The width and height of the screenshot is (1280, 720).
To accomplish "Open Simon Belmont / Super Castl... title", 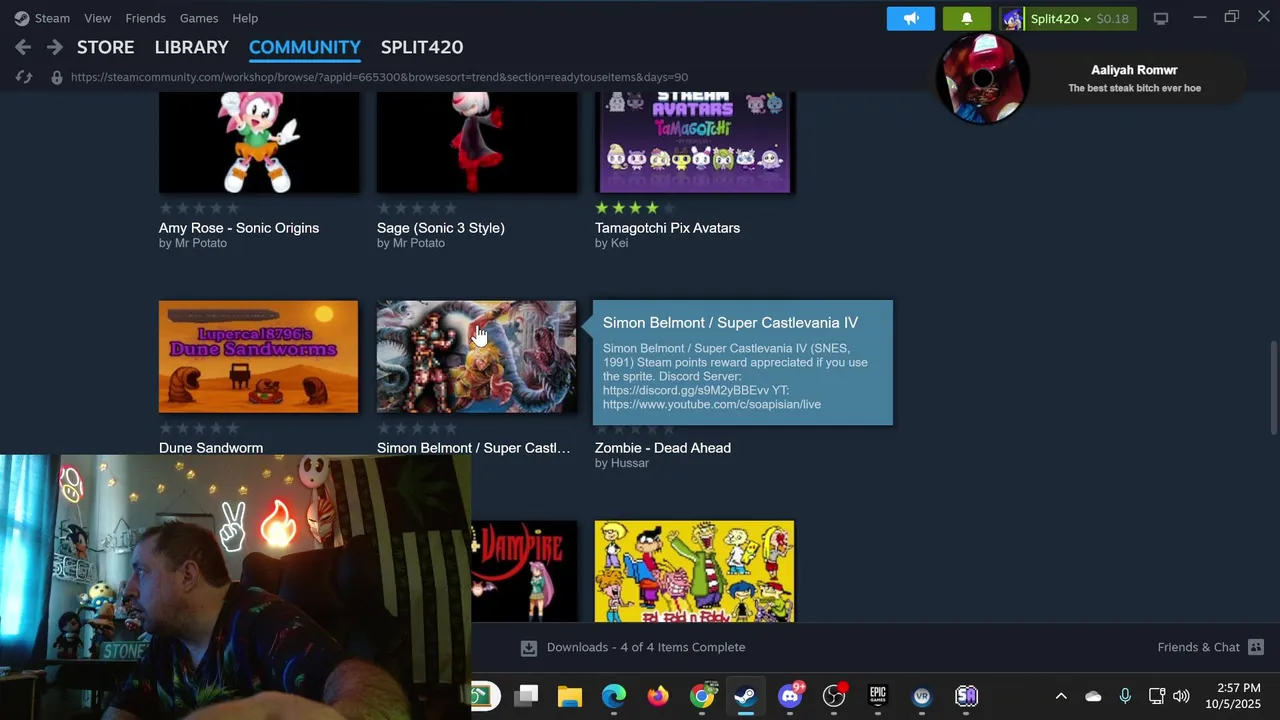I will pos(474,448).
